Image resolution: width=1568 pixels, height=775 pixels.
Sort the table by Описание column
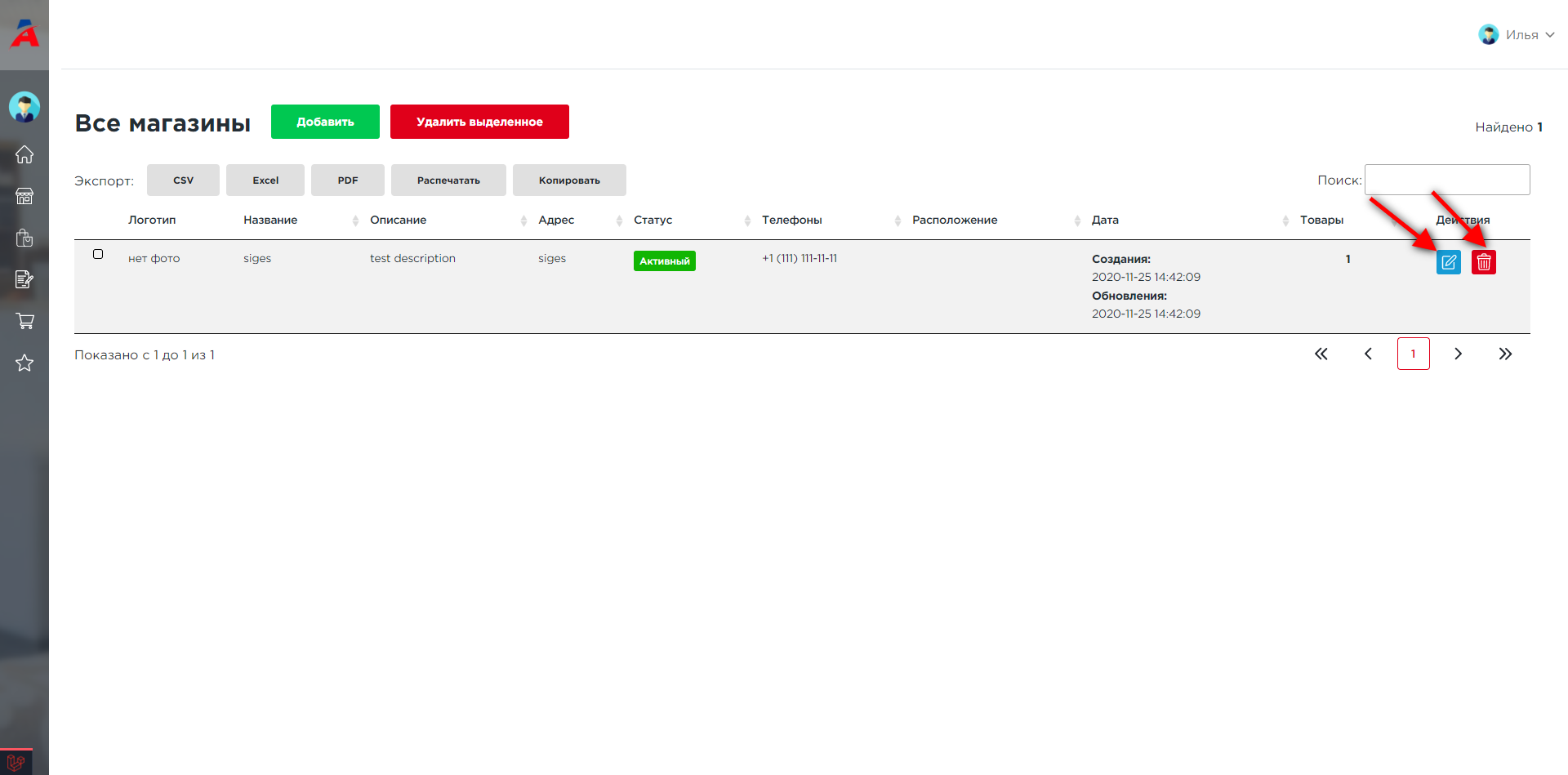click(x=398, y=220)
